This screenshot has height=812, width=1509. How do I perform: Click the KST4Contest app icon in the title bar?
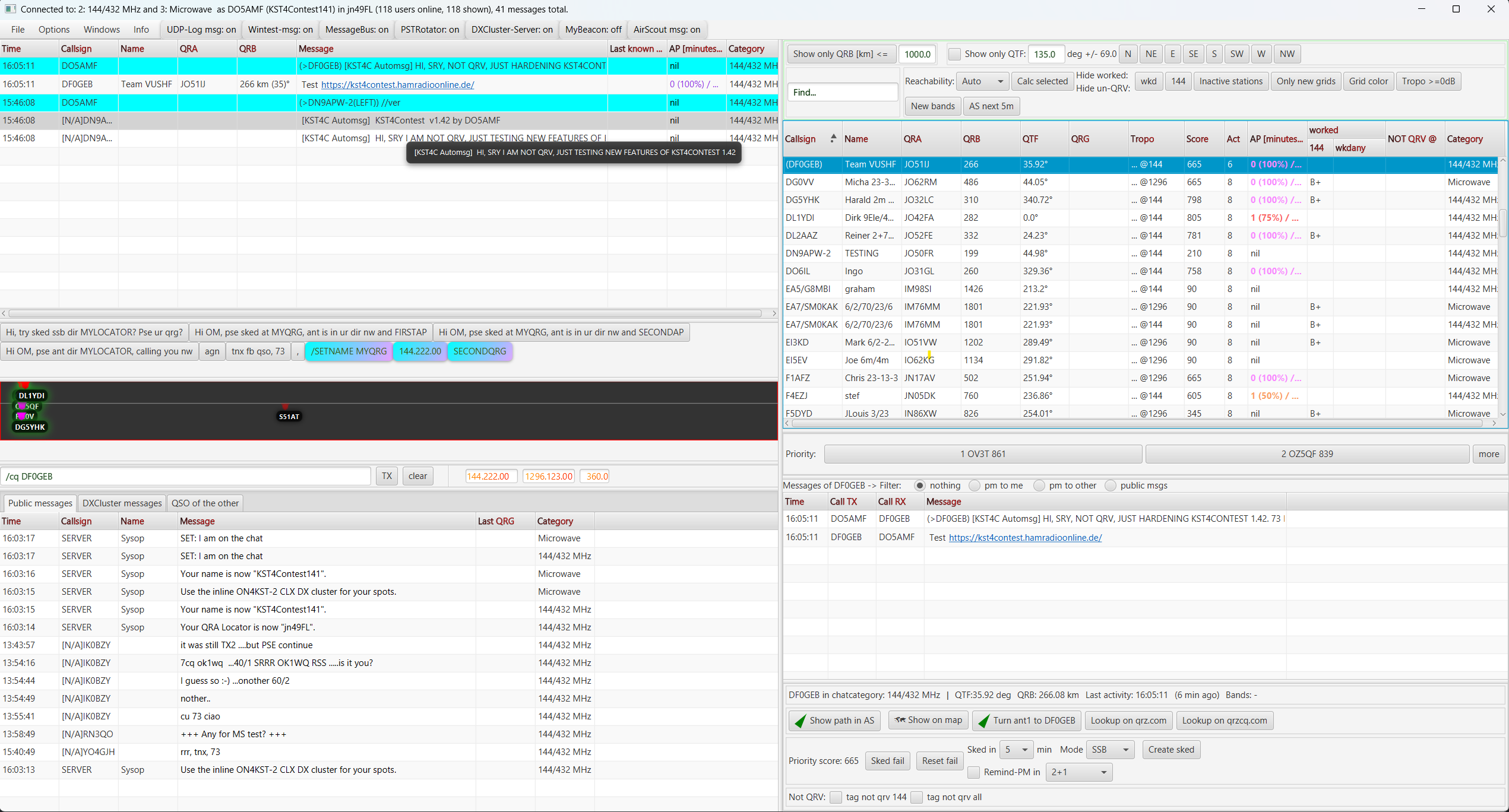point(10,9)
